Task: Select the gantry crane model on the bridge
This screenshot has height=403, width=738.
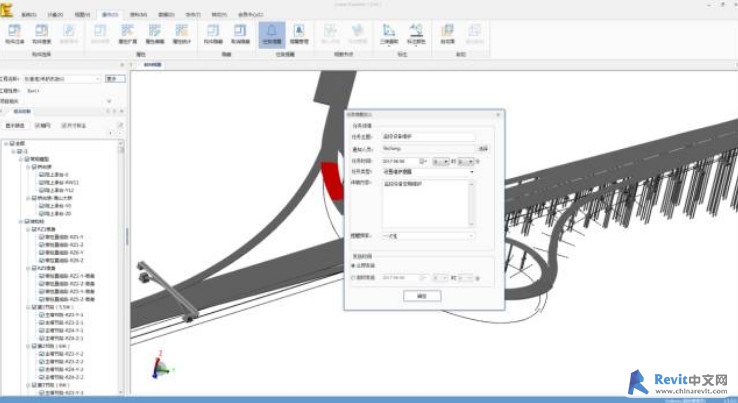Action: (x=168, y=292)
